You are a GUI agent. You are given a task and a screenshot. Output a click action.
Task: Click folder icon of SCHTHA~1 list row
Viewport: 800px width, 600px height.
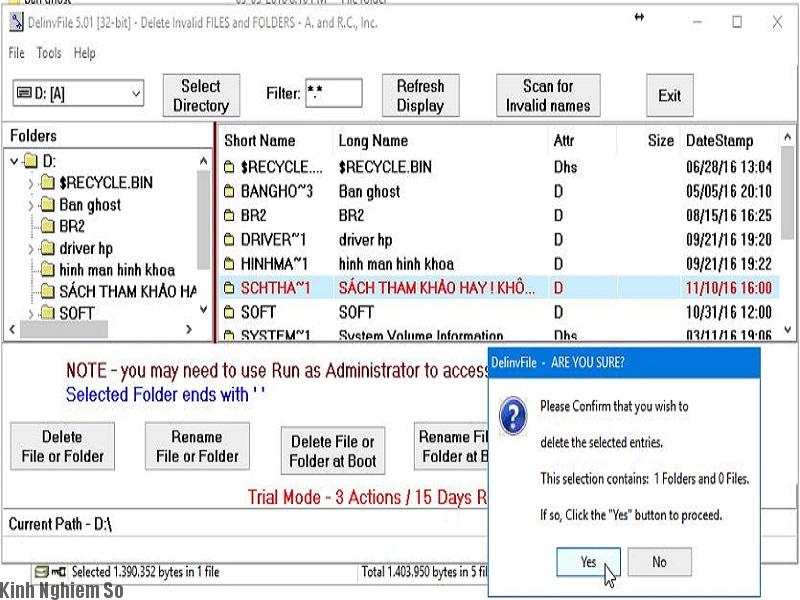click(x=229, y=288)
